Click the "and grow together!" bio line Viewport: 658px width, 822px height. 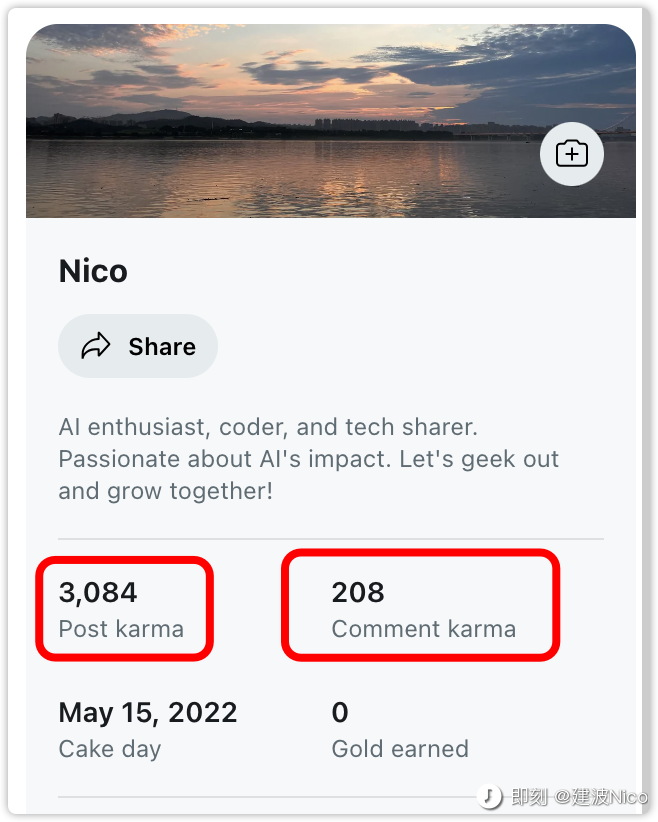[x=165, y=491]
